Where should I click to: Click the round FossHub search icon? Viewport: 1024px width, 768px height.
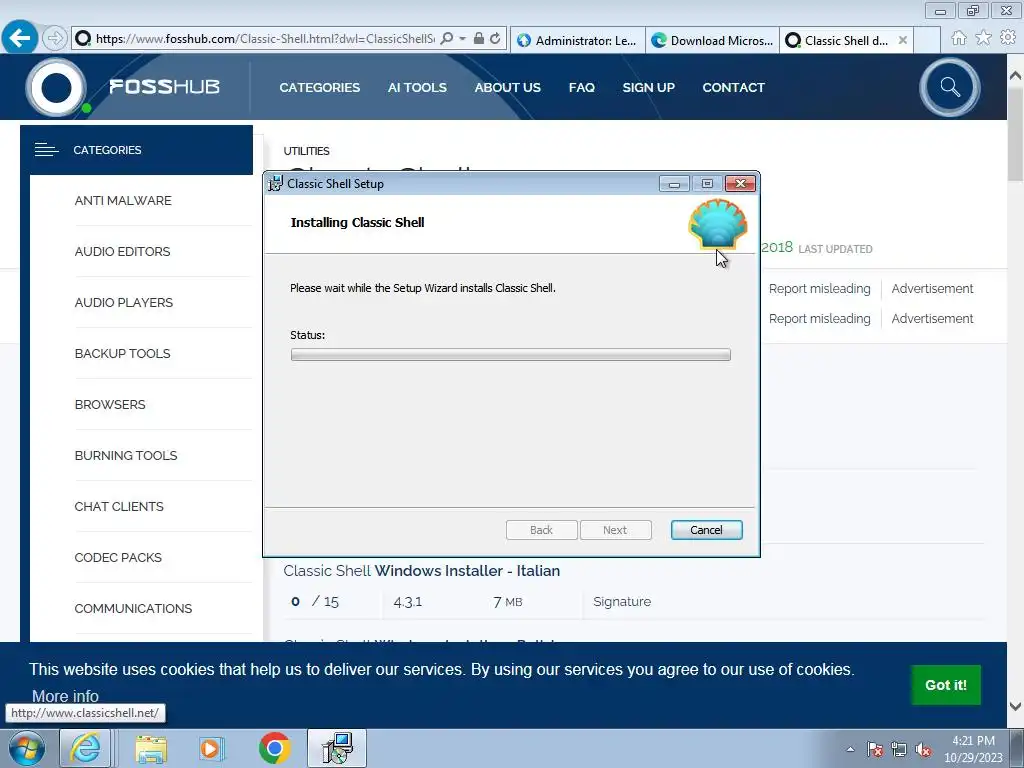tap(950, 88)
